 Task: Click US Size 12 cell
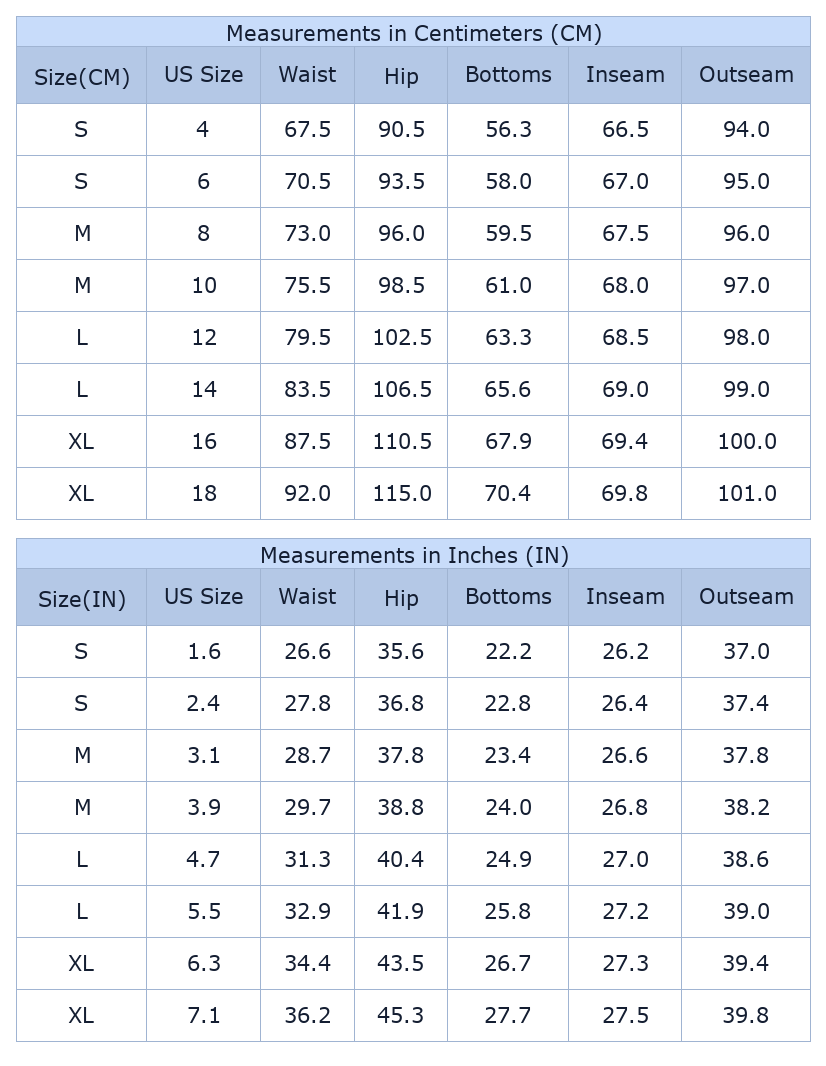tap(203, 338)
